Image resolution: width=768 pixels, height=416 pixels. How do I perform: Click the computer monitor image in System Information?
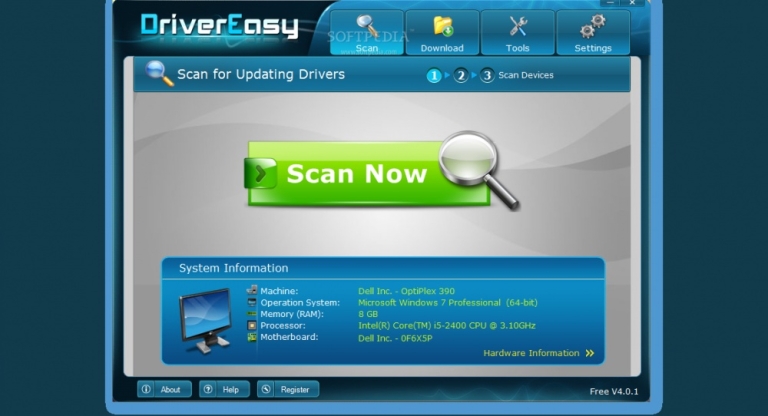[205, 320]
